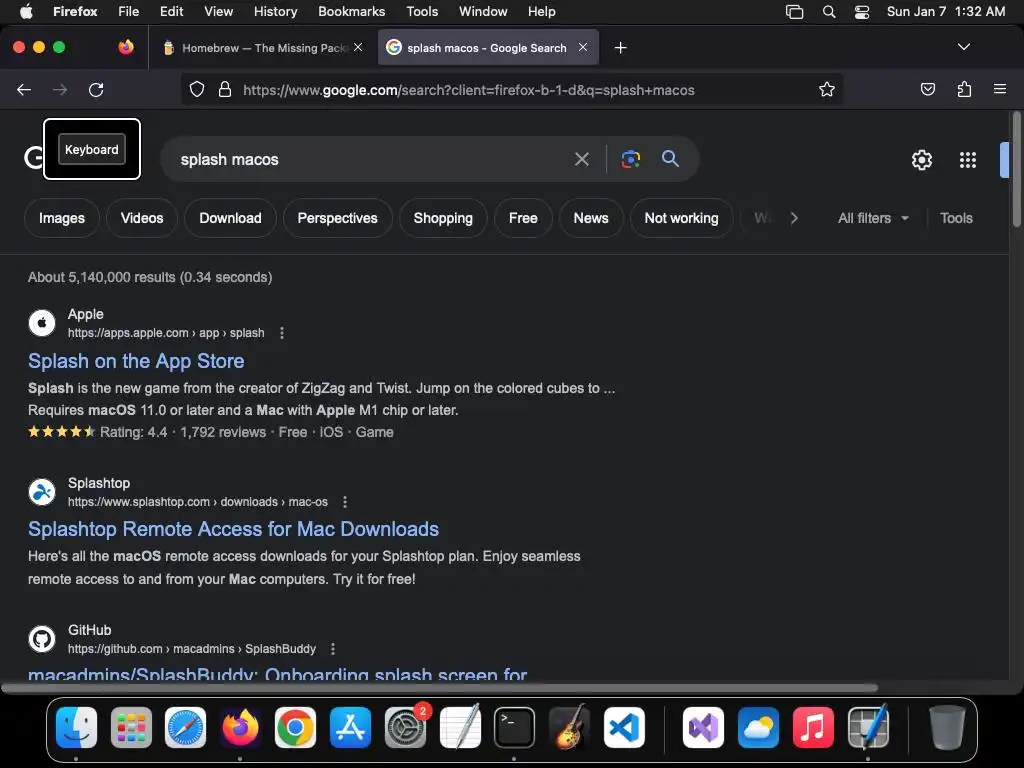This screenshot has height=768, width=1024.
Task: Select the Shopping filter chip
Action: [443, 218]
